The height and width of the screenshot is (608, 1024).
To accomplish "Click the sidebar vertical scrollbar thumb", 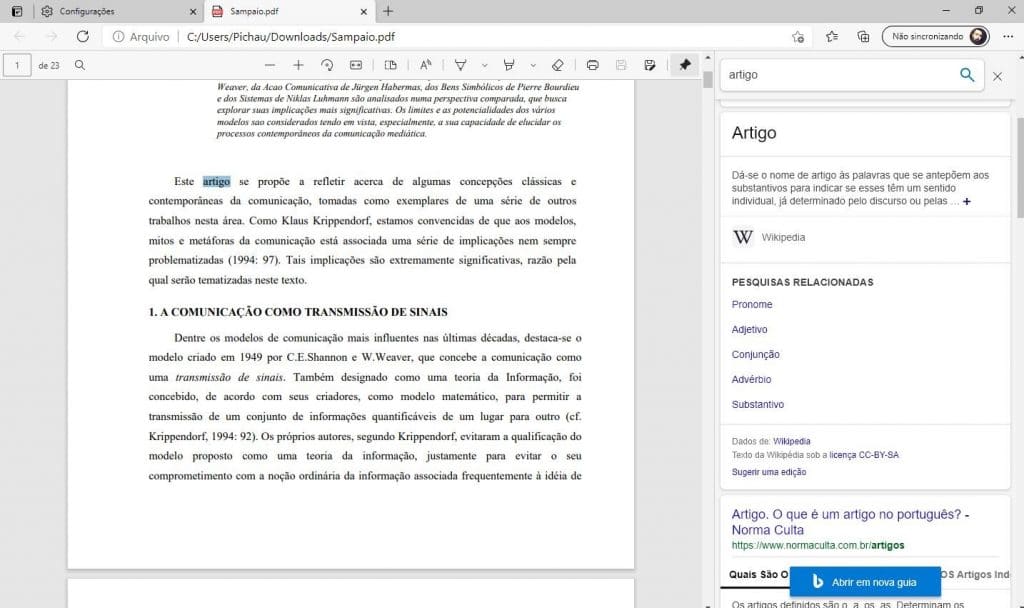I will [1019, 167].
